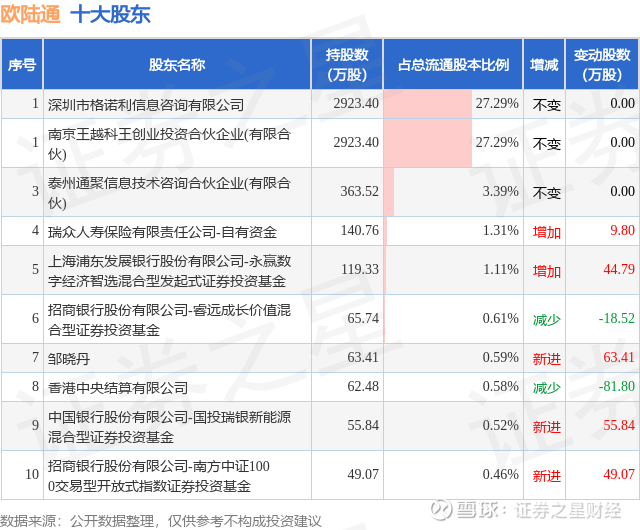
Task: Click the 雪球 logo icon
Action: coord(442,510)
